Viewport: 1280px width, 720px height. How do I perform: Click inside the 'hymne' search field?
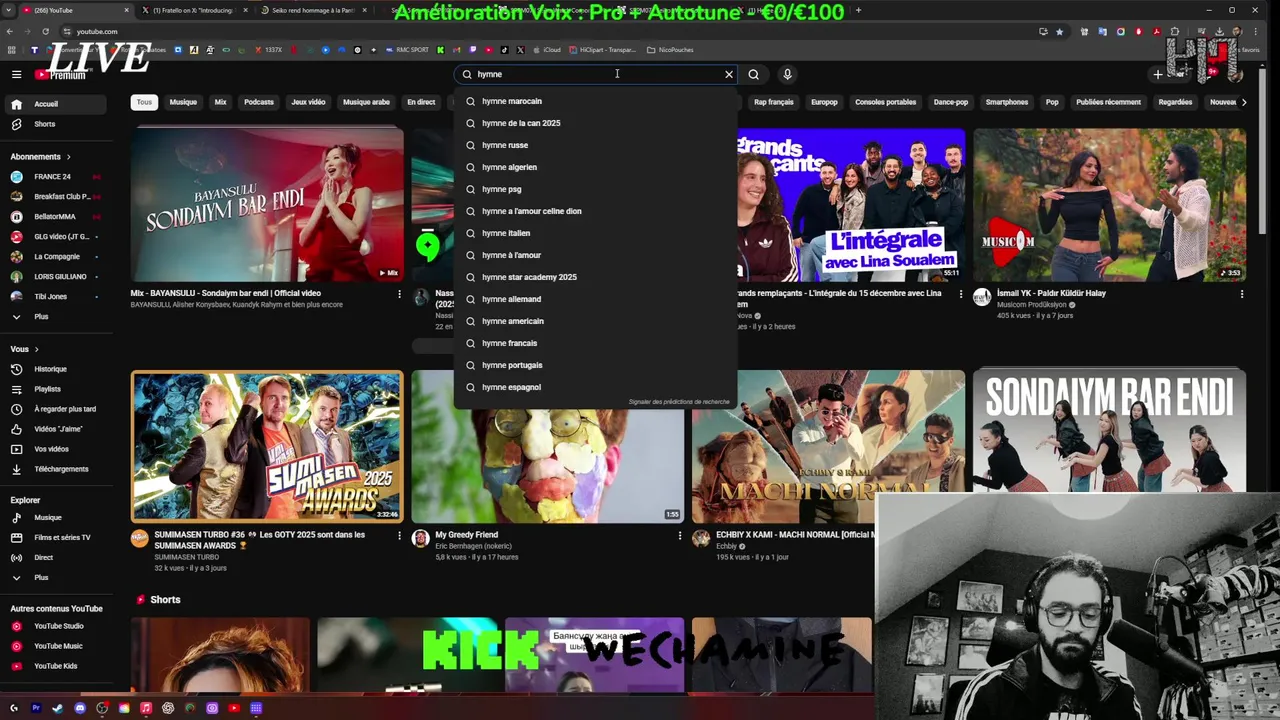597,74
